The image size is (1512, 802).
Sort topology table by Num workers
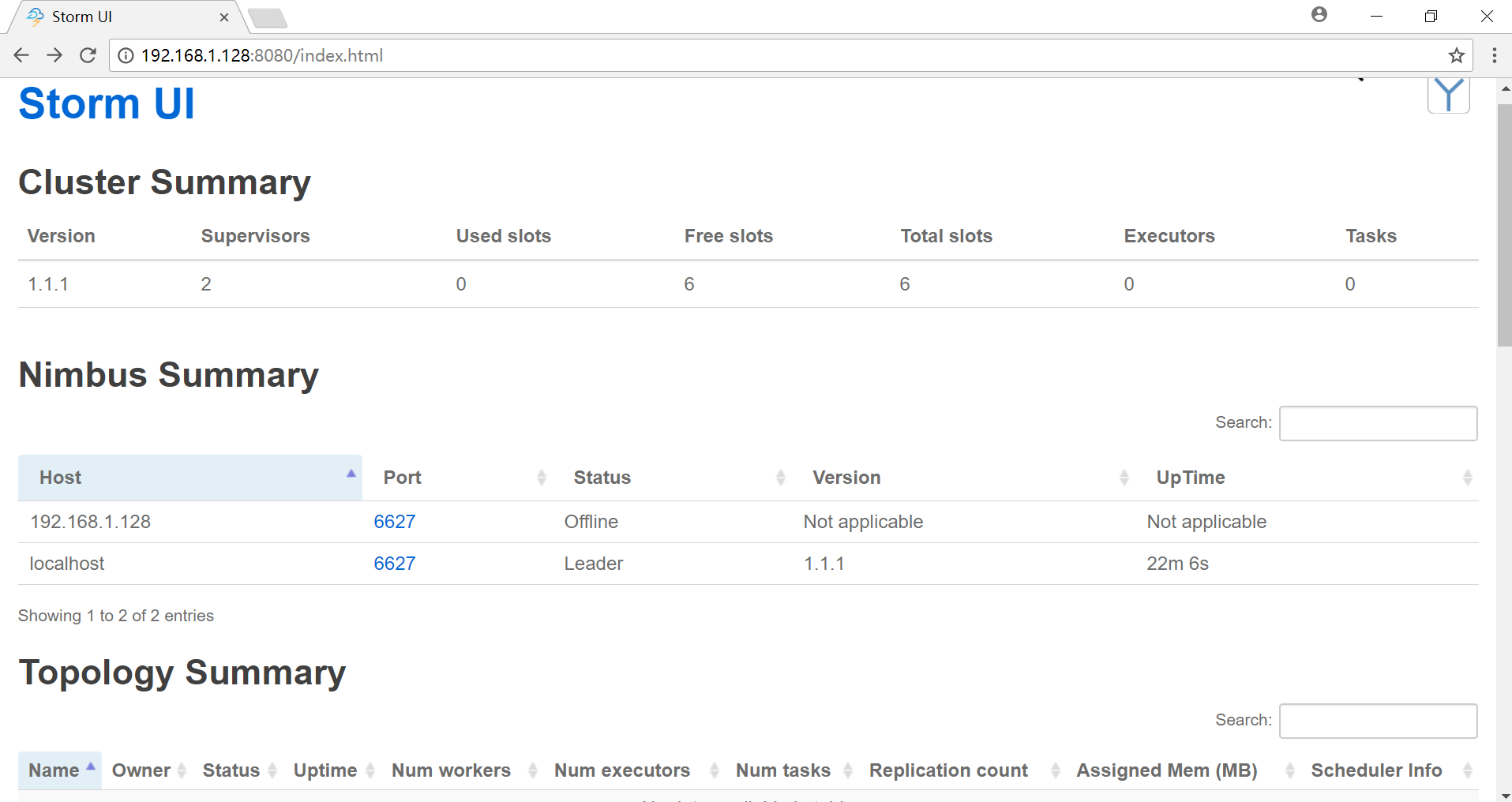click(463, 770)
